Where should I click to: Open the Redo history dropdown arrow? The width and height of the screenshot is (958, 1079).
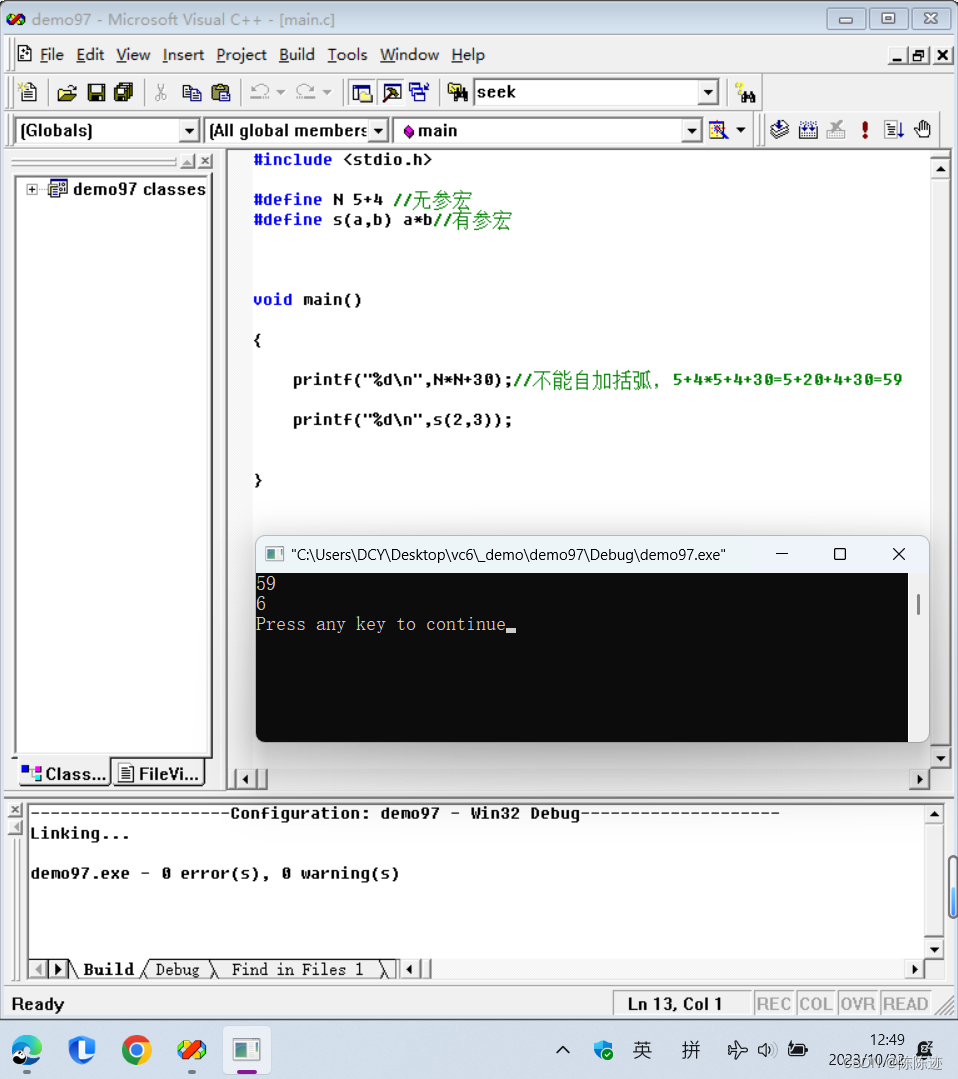327,92
